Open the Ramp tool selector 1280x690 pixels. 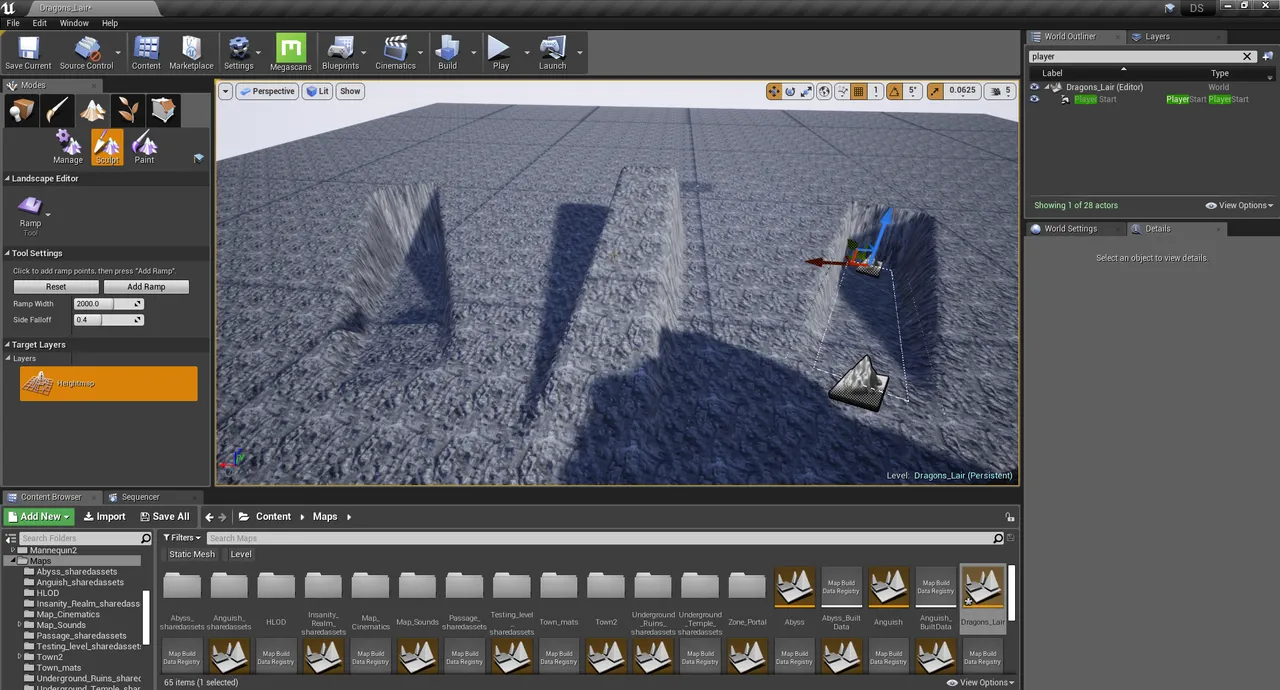31,213
